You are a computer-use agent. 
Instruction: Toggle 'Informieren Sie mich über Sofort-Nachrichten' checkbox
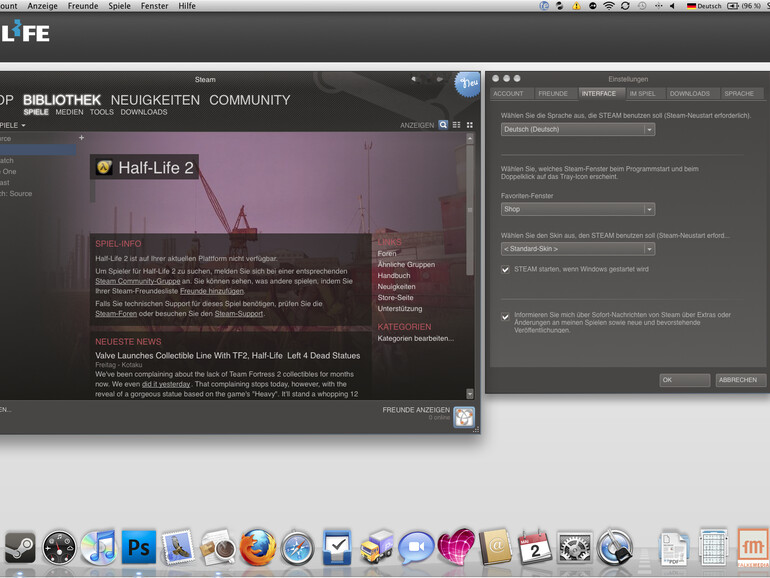pyautogui.click(x=505, y=317)
